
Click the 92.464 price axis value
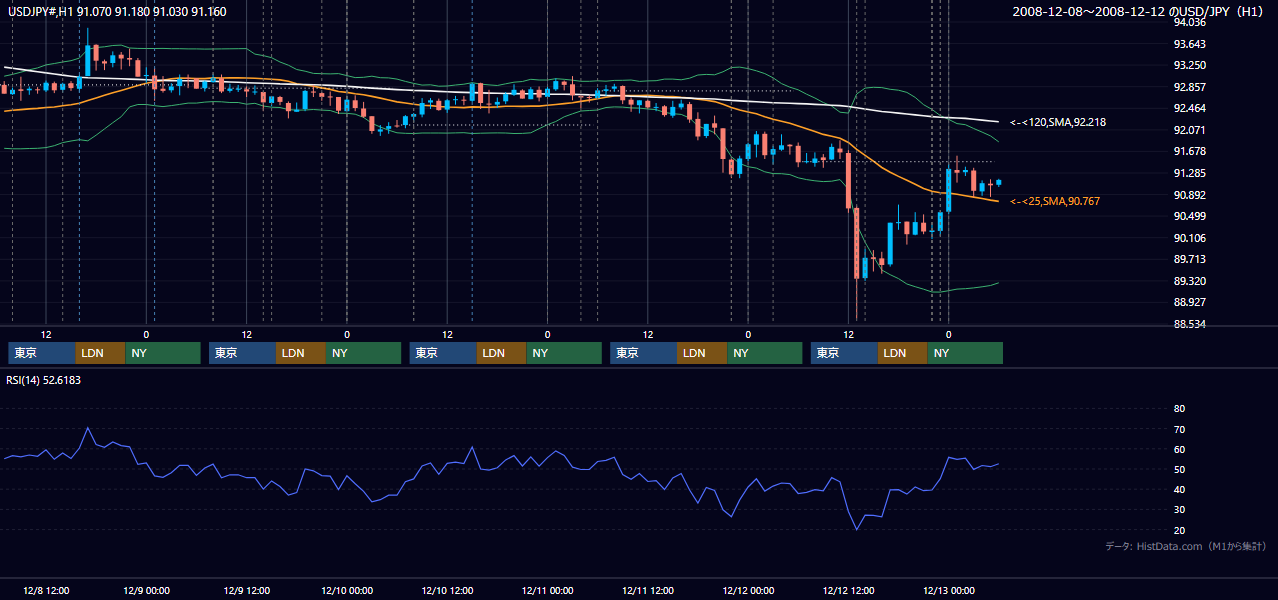[x=1190, y=108]
